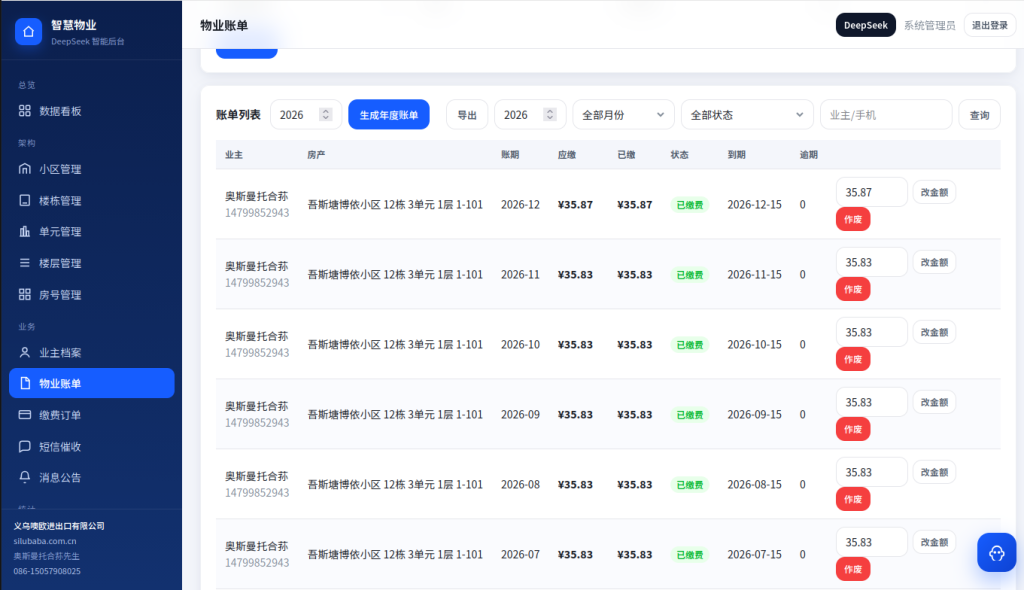Open 数据看板 dashboard icon in sidebar
The height and width of the screenshot is (590, 1024).
pyautogui.click(x=25, y=110)
